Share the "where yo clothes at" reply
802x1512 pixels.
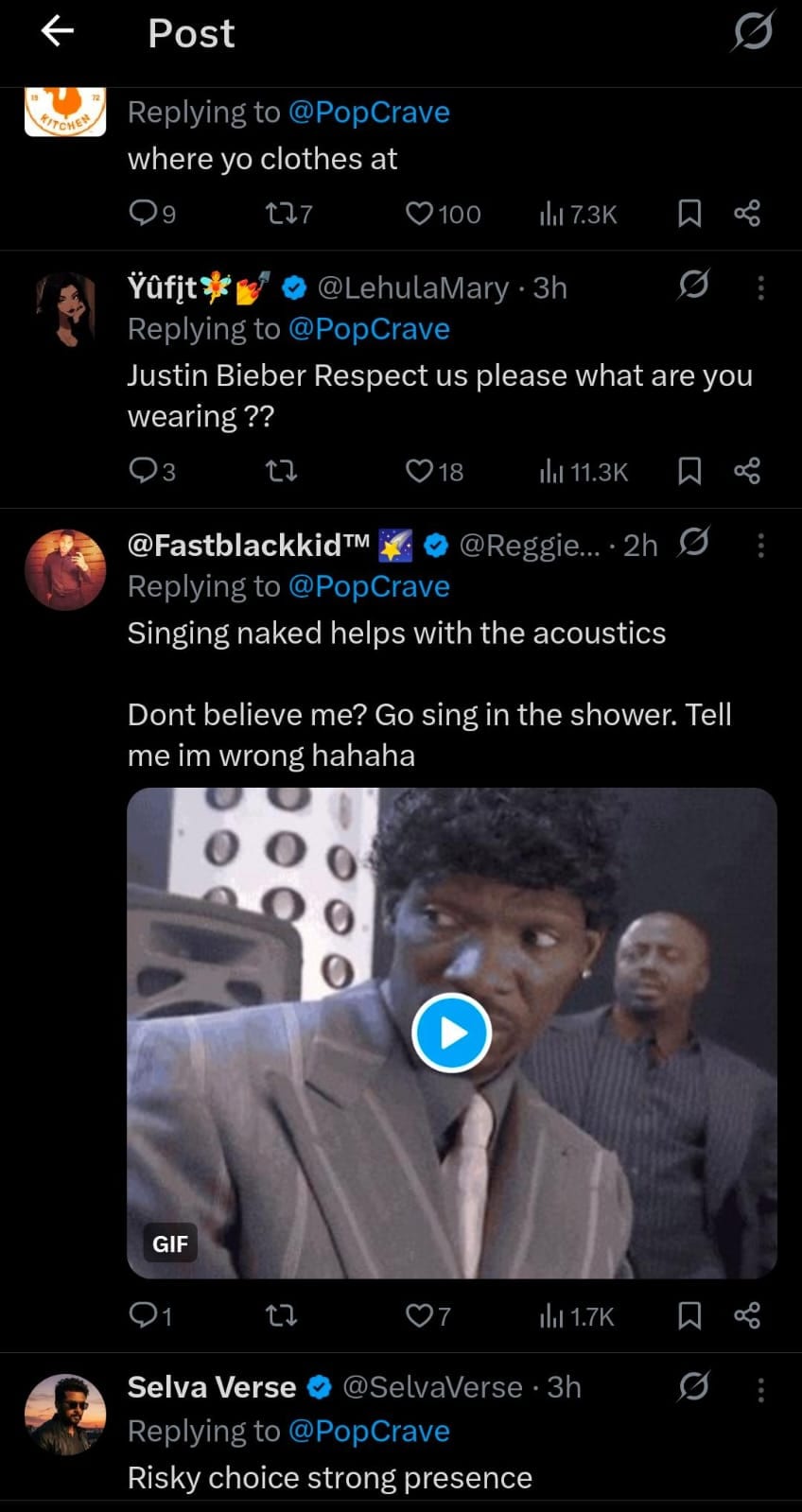coord(747,214)
